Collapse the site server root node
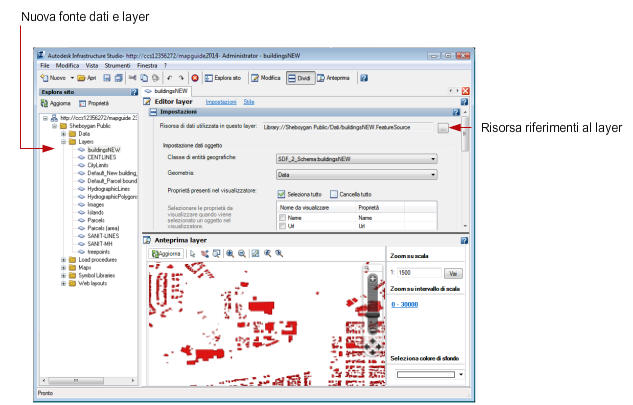Image resolution: width=633 pixels, height=405 pixels. coord(45,118)
